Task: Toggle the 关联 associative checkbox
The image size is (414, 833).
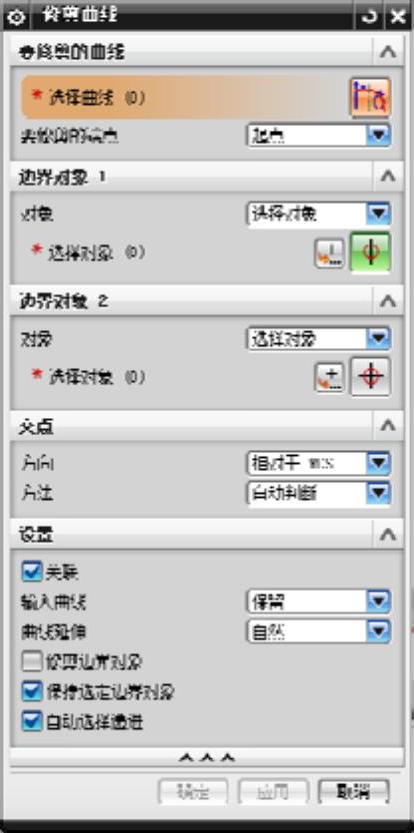Action: tap(32, 572)
